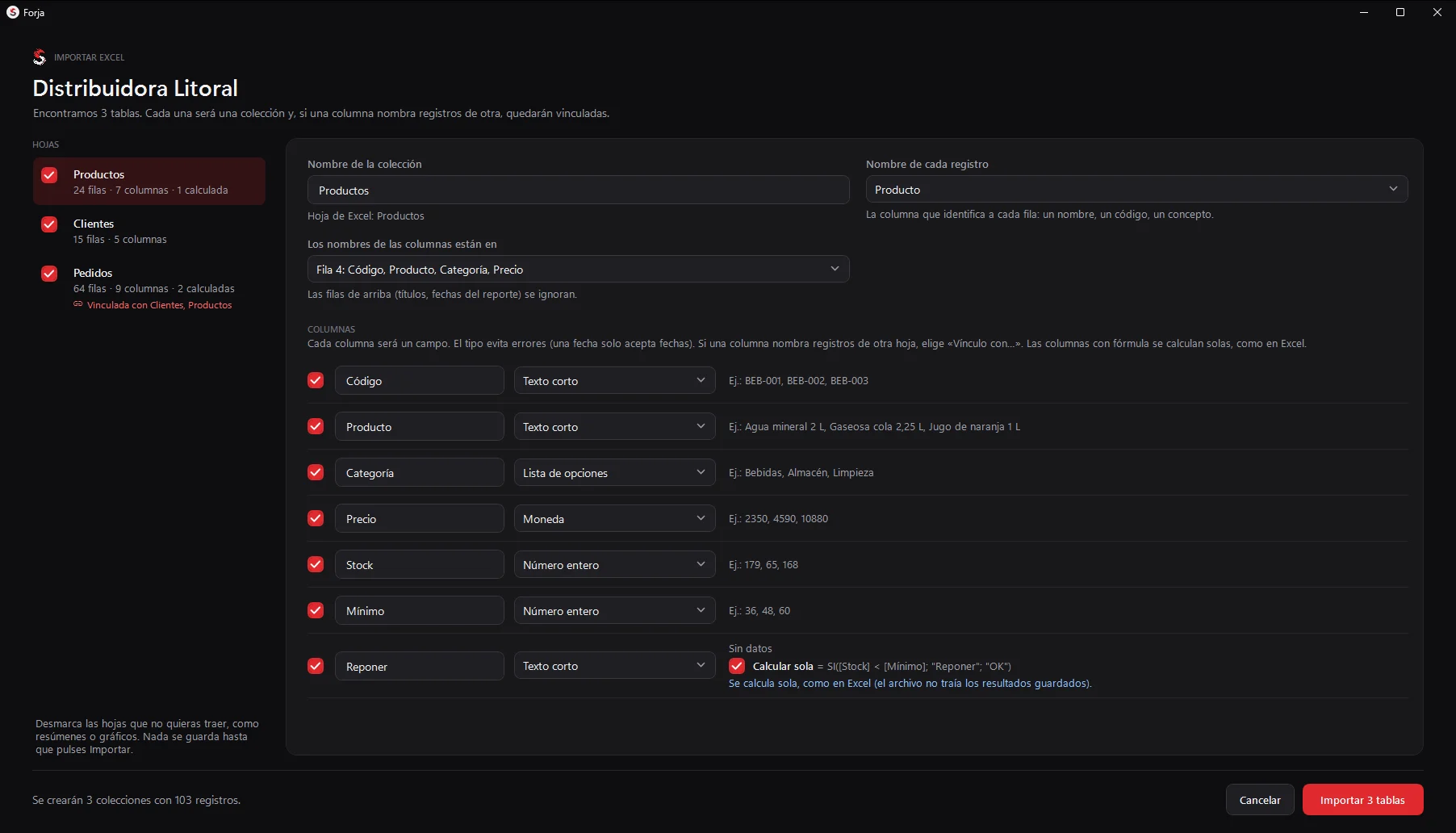The height and width of the screenshot is (833, 1456).
Task: Uncheck the Clientes sheet checkbox
Action: [49, 224]
